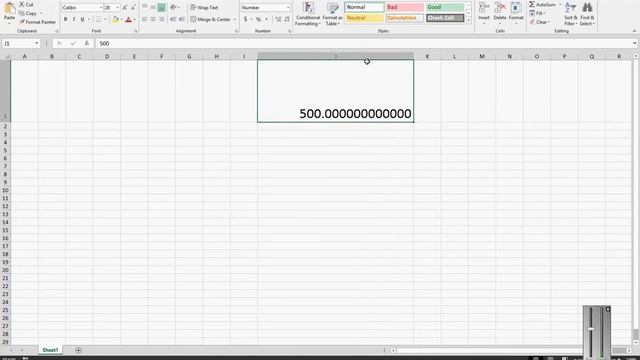The width and height of the screenshot is (640, 360).
Task: Click AutoSum sigma
Action: (532, 4)
